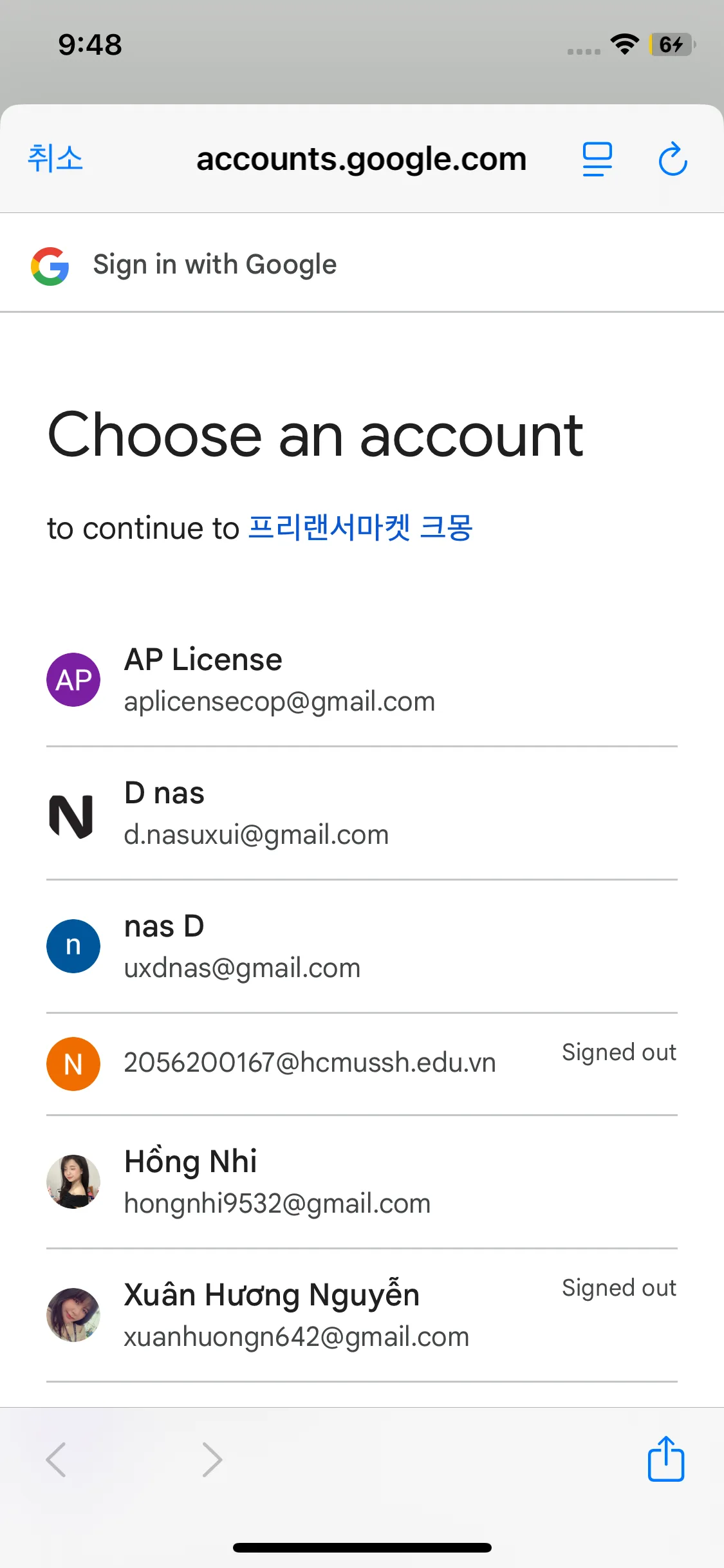Viewport: 724px width, 1568px height.
Task: Tap the reload page icon
Action: pos(673,159)
